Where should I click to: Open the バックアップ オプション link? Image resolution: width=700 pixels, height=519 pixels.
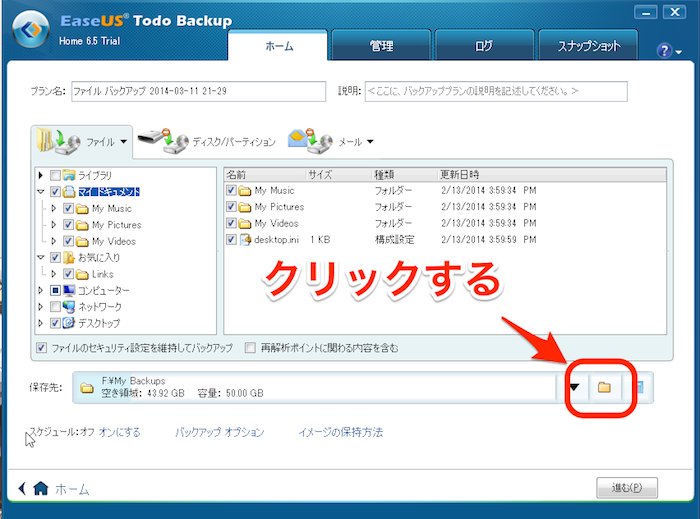(219, 432)
